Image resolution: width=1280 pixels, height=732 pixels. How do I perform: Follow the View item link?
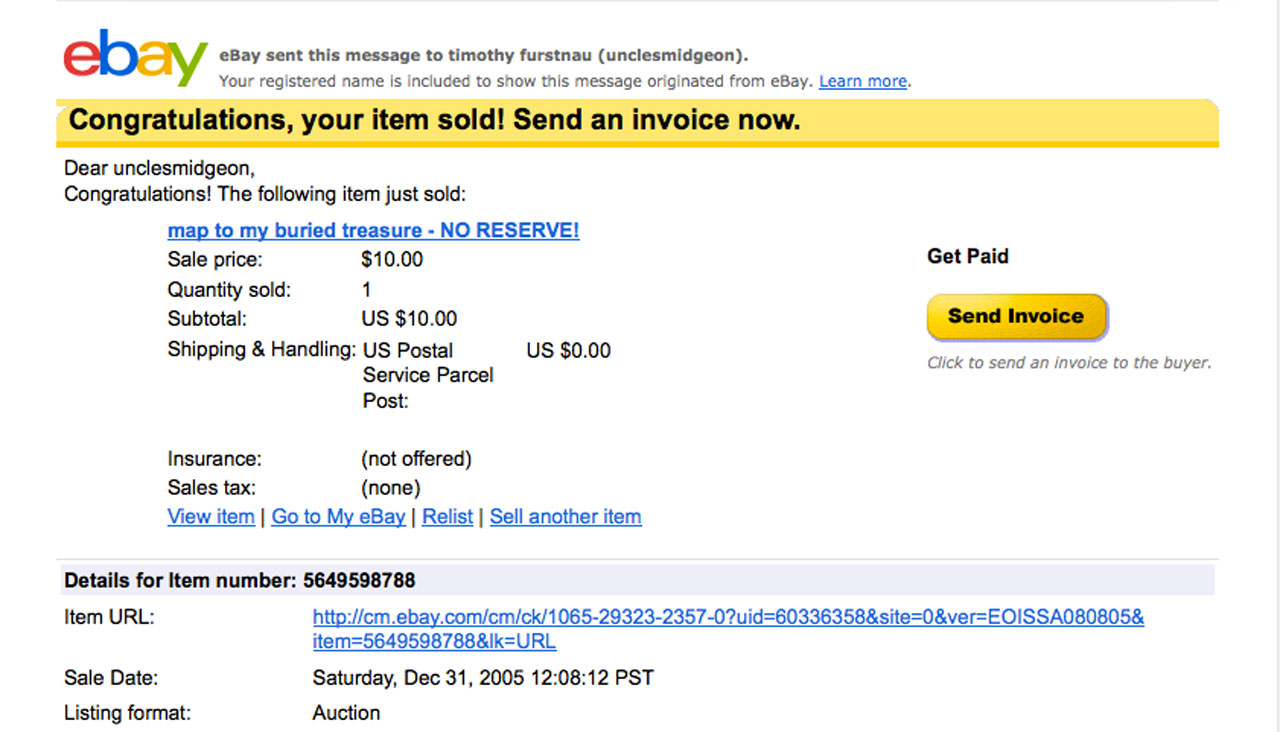pos(211,517)
